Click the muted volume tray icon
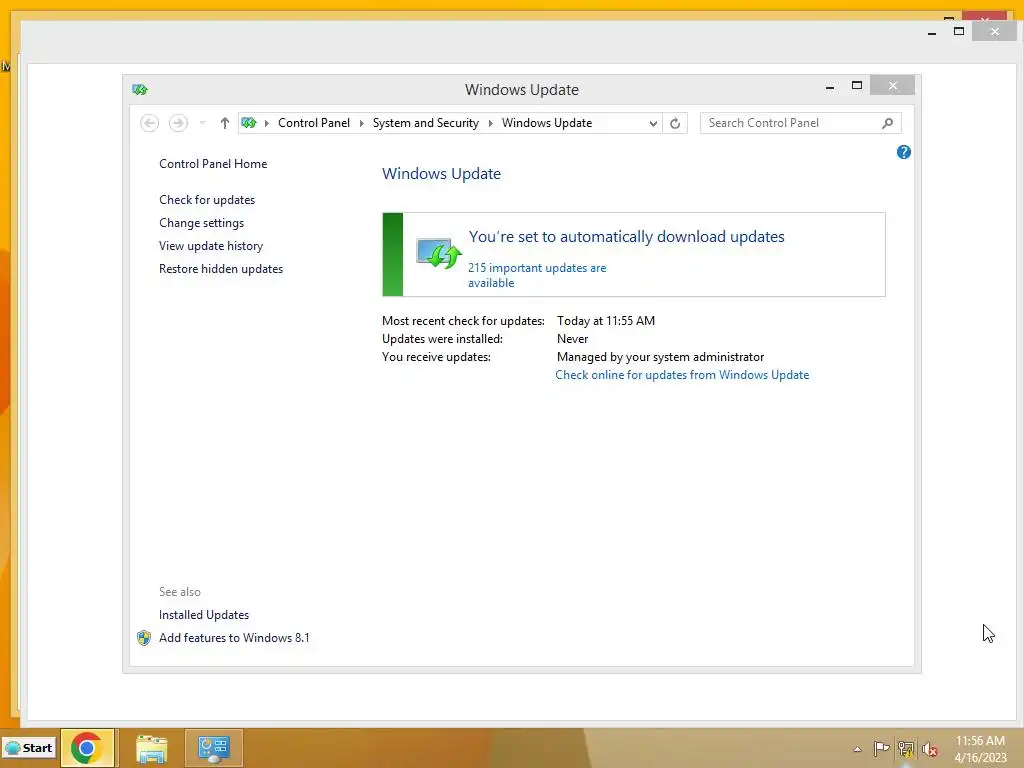 tap(930, 749)
